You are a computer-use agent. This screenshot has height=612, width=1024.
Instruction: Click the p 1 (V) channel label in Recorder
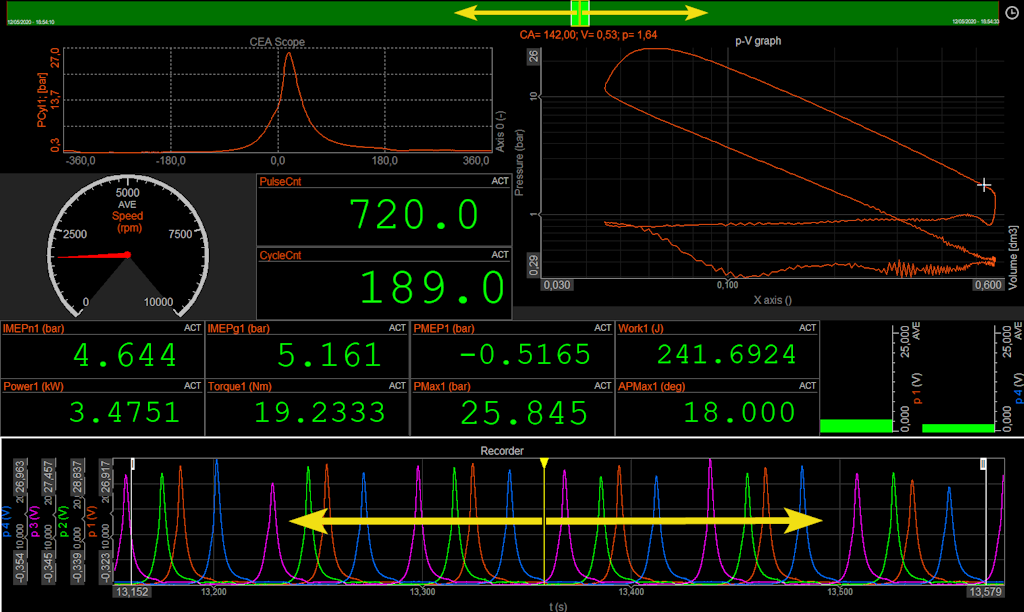[91, 521]
